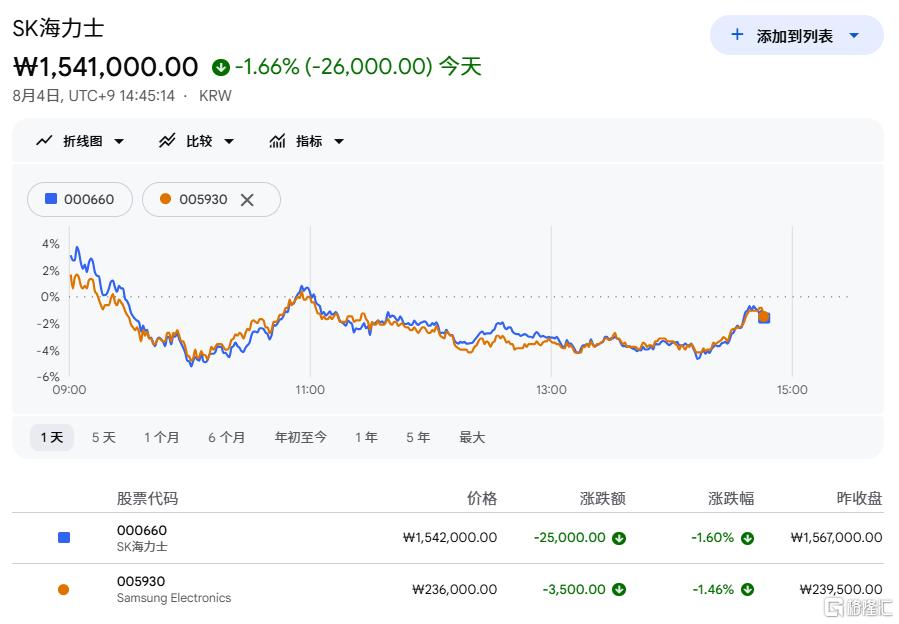The width and height of the screenshot is (899, 624).
Task: Click the blue square swatch in 000660 chip
Action: [x=51, y=199]
